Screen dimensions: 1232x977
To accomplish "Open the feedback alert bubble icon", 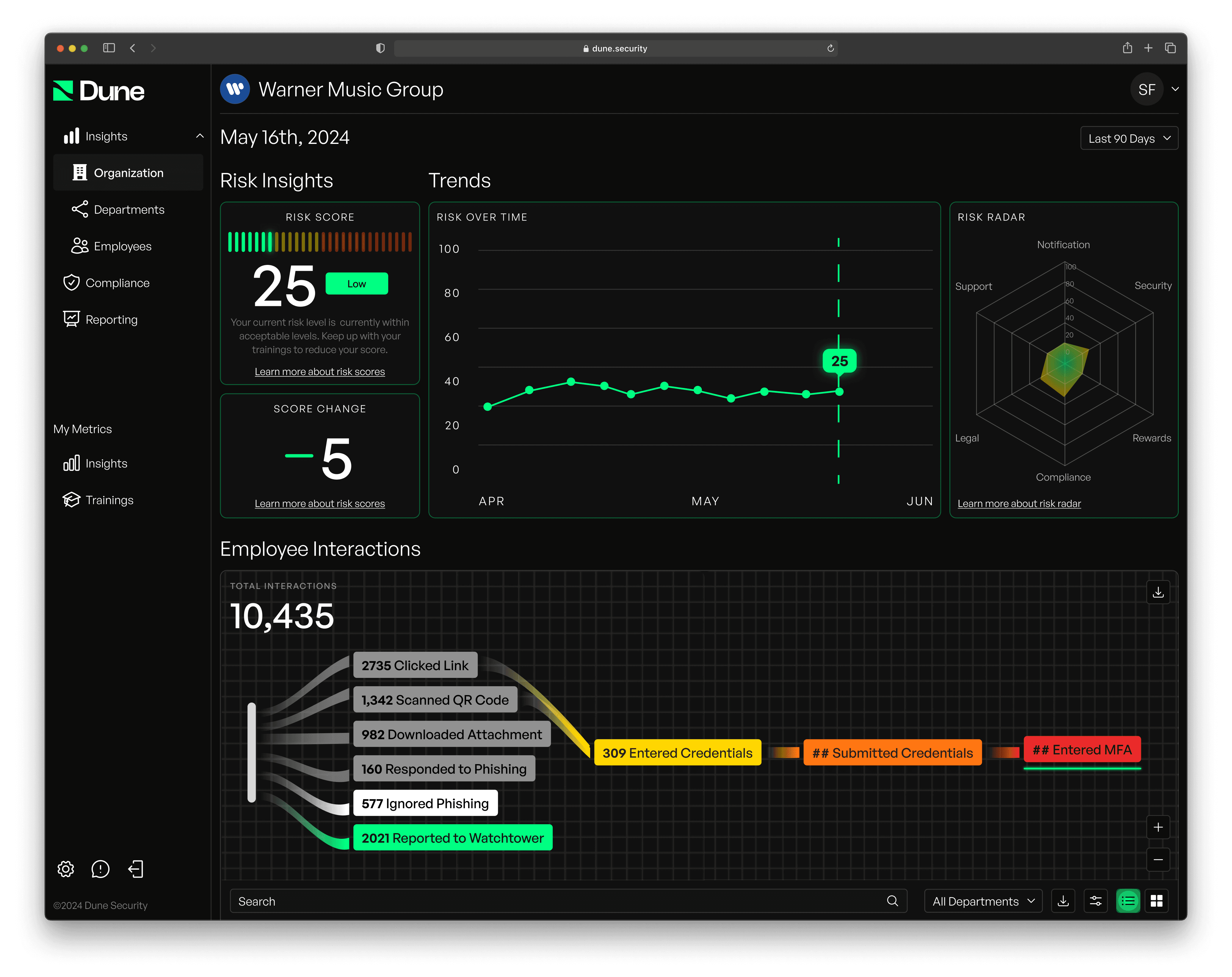I will click(101, 869).
